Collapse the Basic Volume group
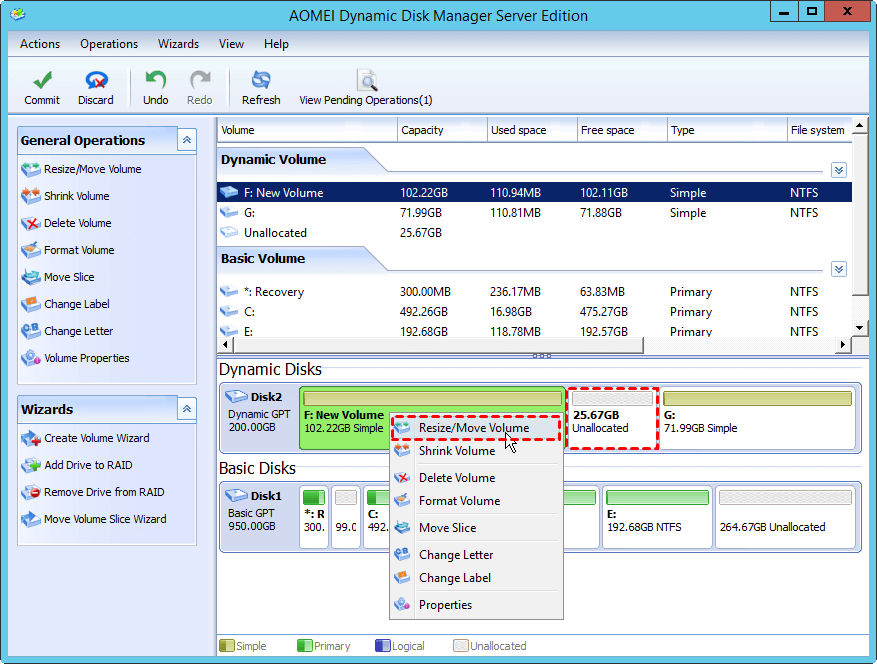Screen dimensions: 877x664 838,269
